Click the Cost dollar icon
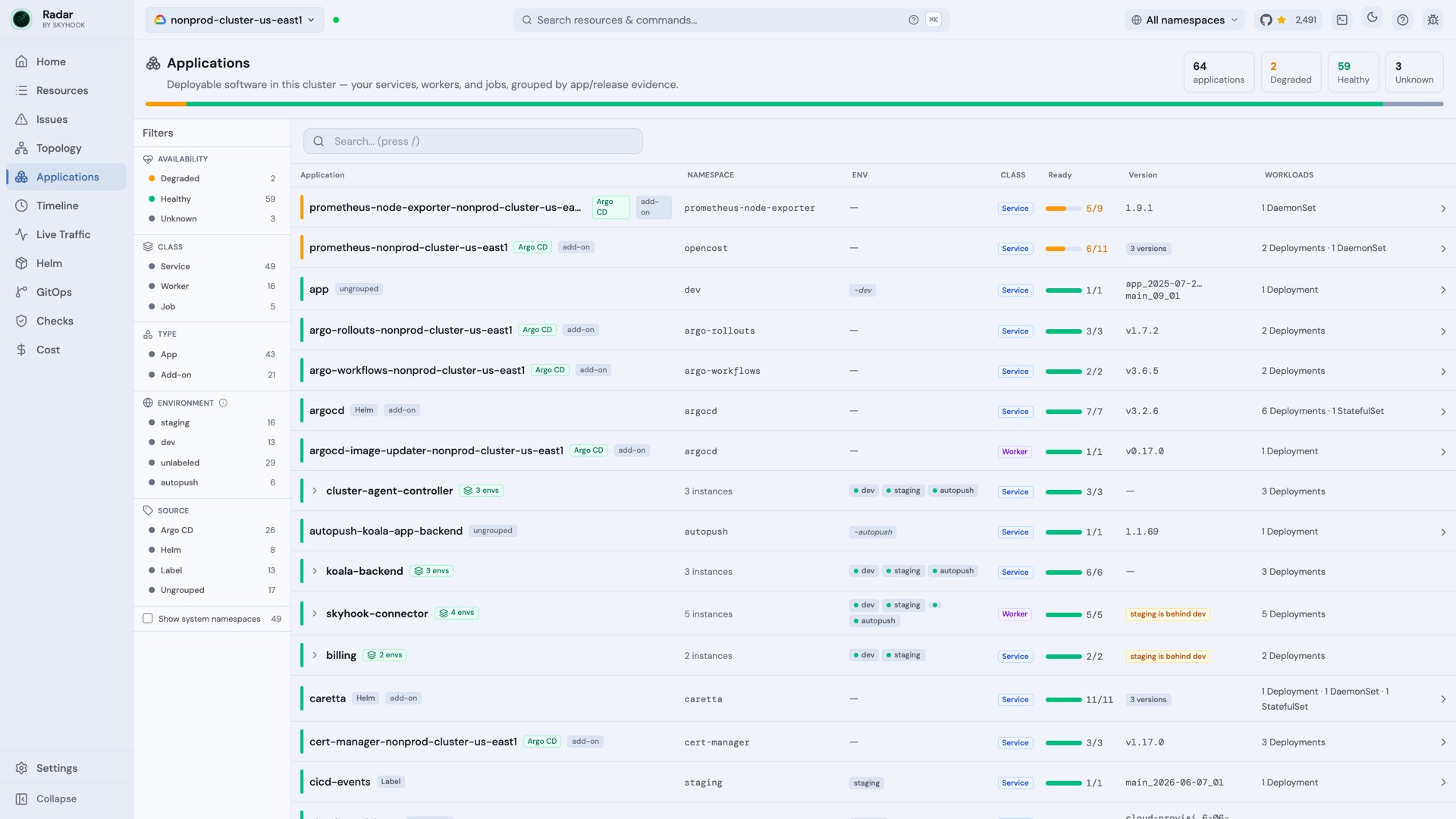1456x819 pixels. tap(21, 350)
